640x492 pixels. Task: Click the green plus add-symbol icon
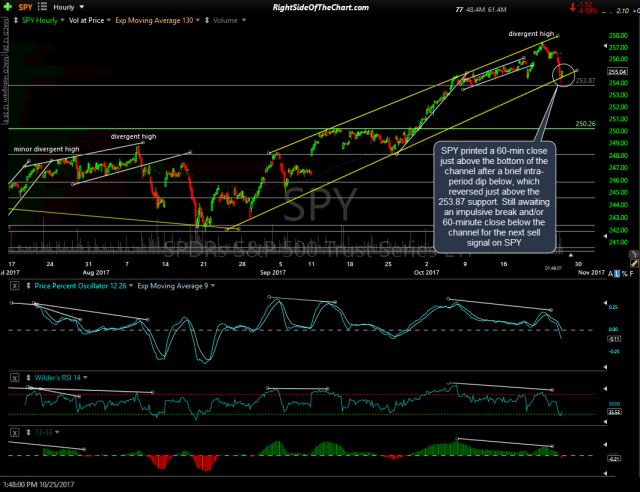point(7,7)
